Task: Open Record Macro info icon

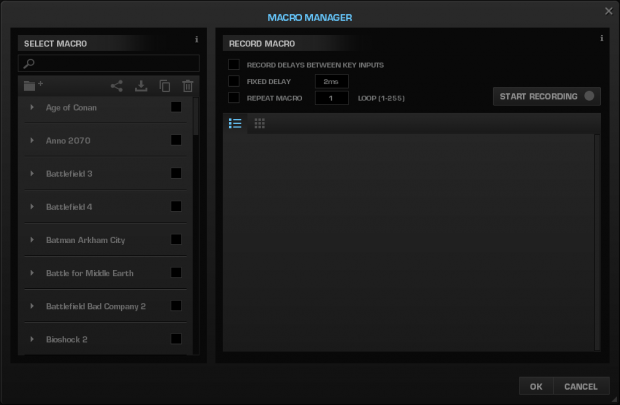Action: tap(601, 38)
